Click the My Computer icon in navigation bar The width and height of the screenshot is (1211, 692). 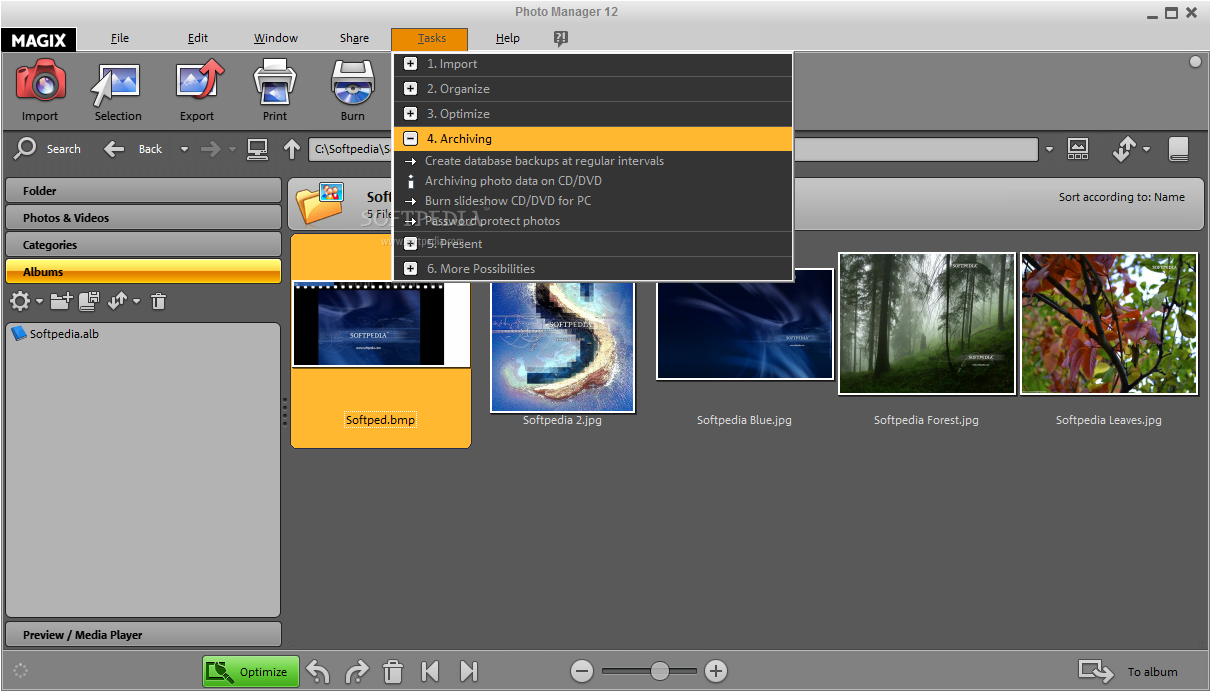(x=258, y=149)
